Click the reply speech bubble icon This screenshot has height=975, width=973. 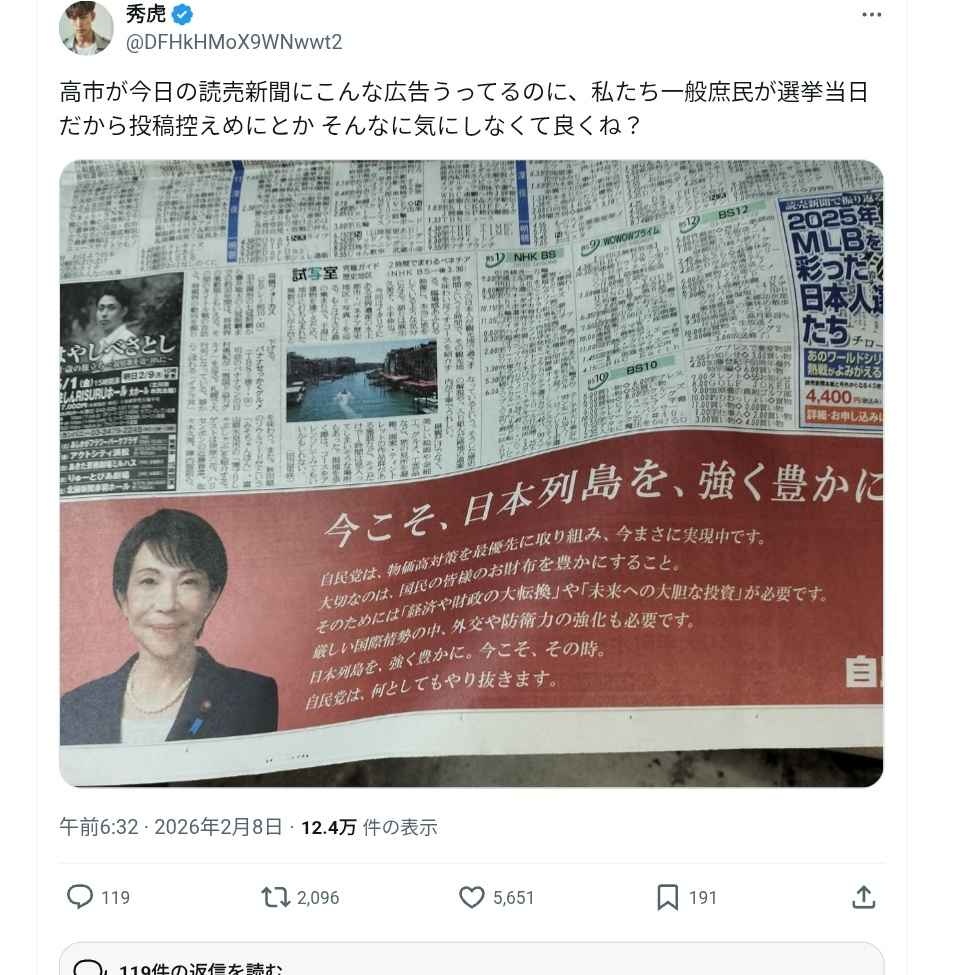click(x=80, y=897)
